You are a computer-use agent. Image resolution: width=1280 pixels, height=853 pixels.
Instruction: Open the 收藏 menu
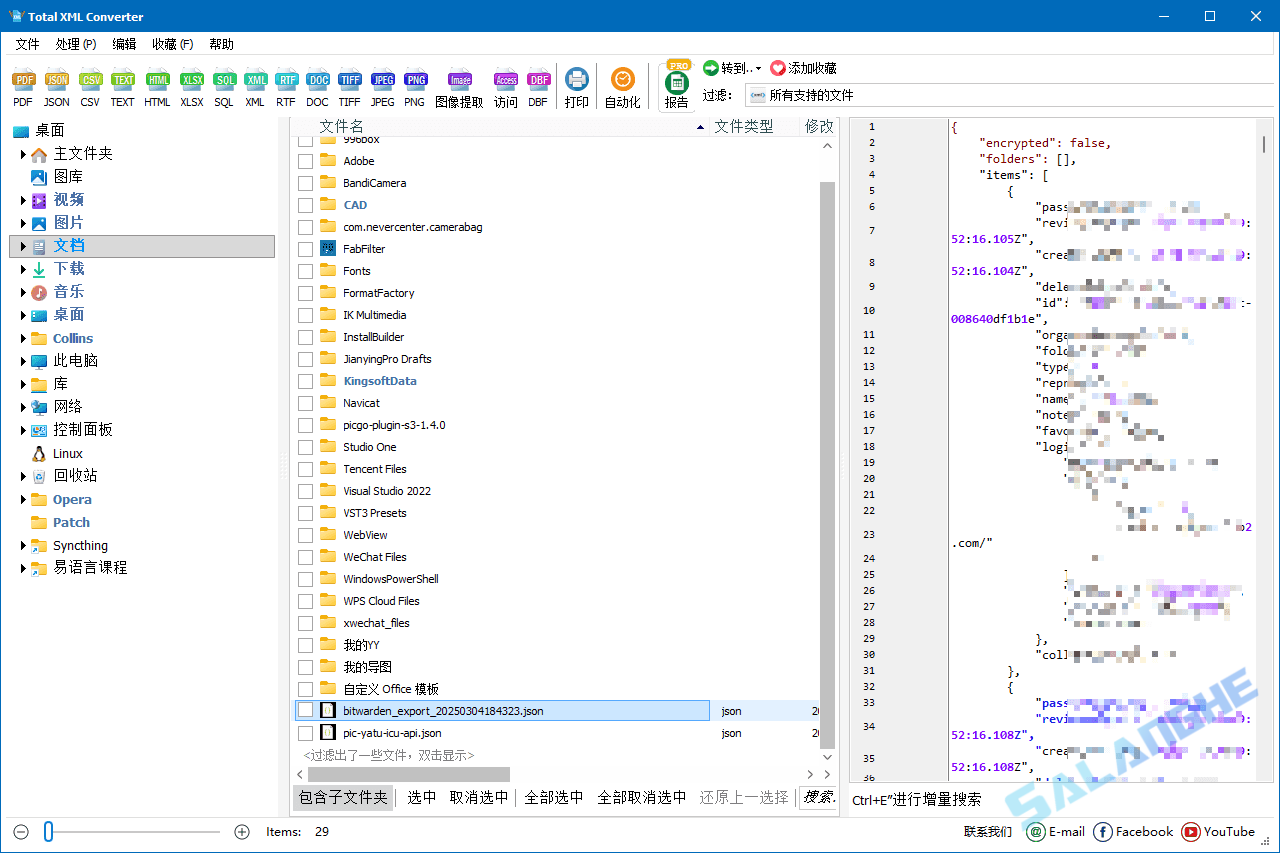[x=172, y=43]
